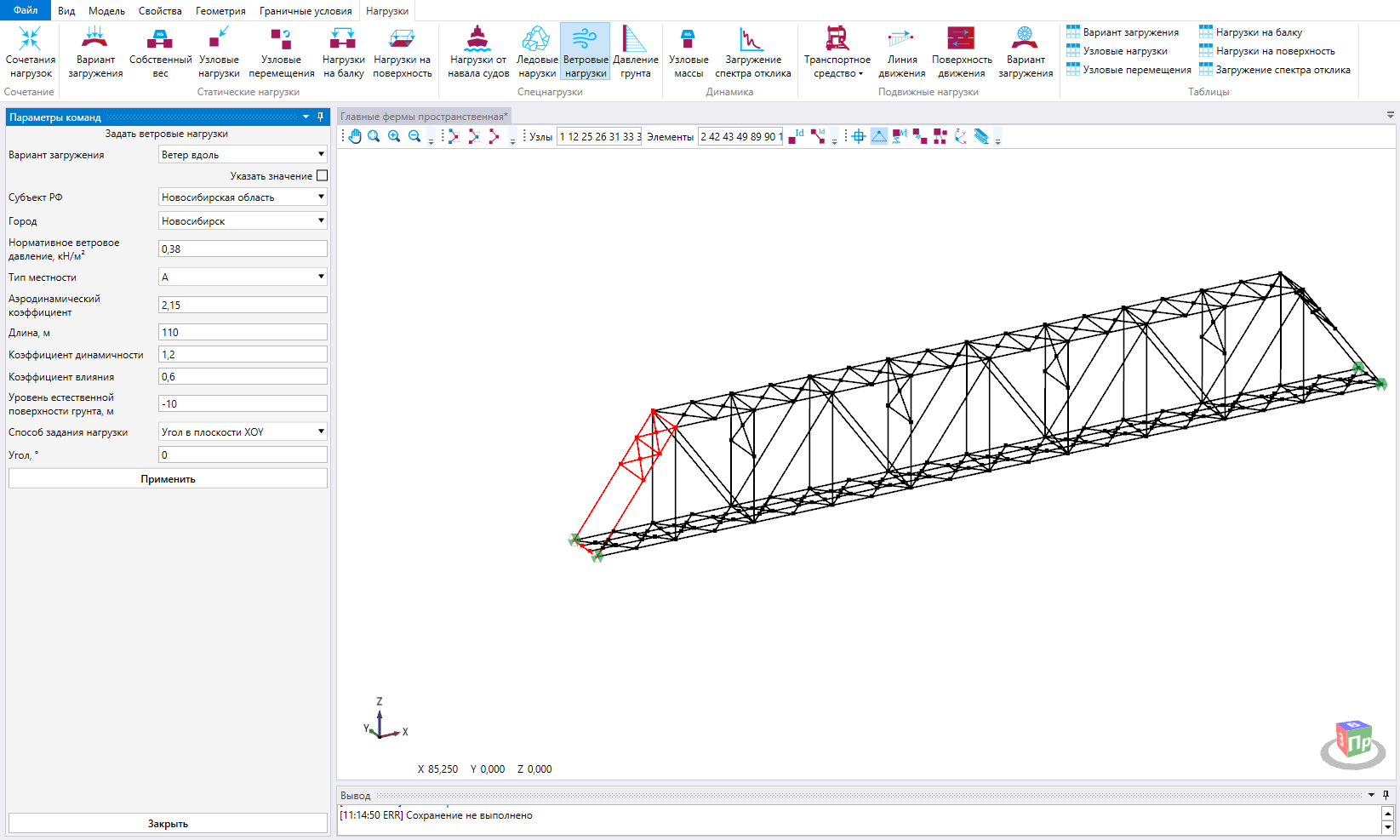The image size is (1400, 840).
Task: Click the Закрыть button
Action: [168, 823]
